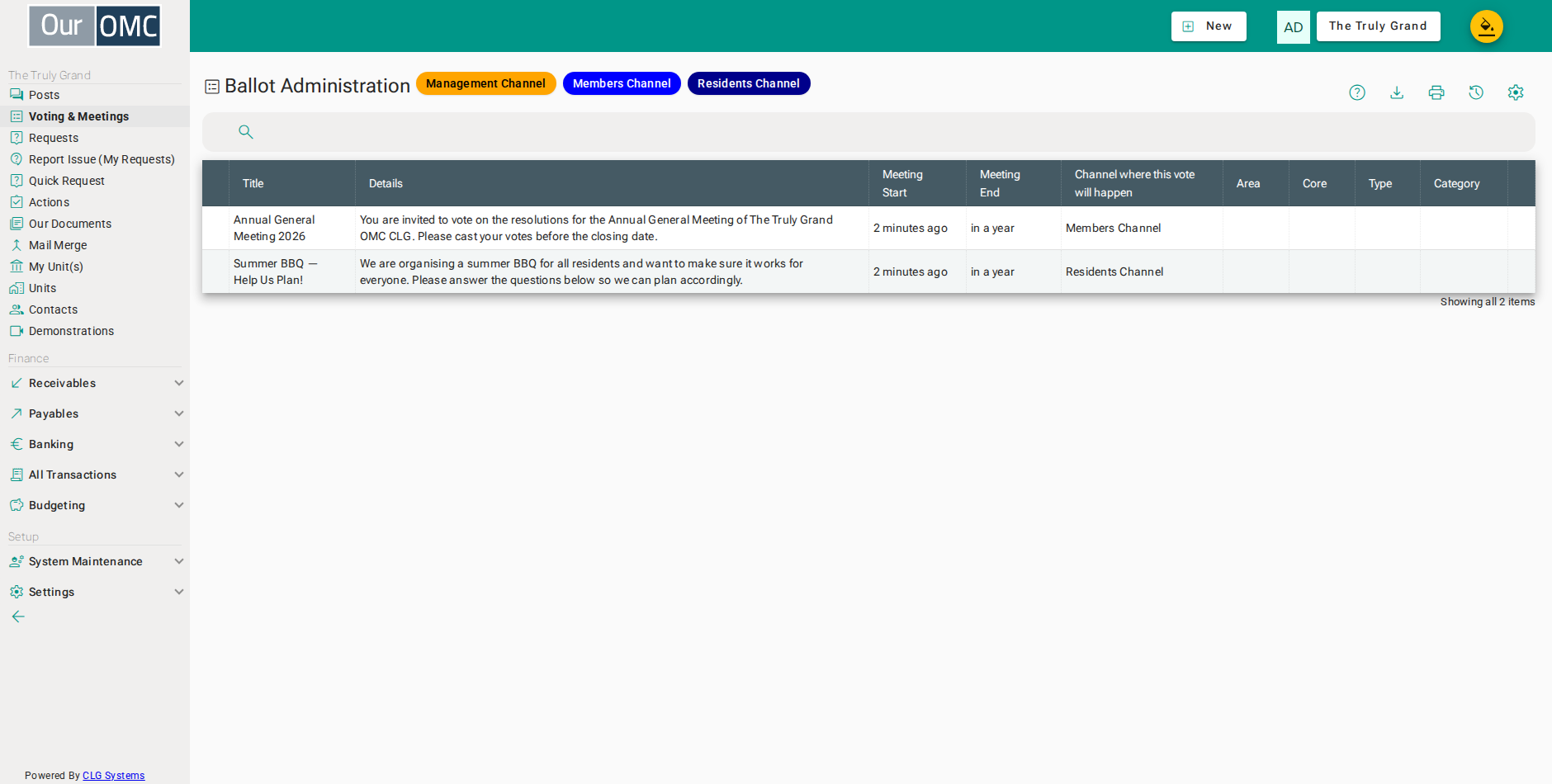
Task: Expand the Receivables chevron
Action: click(179, 383)
